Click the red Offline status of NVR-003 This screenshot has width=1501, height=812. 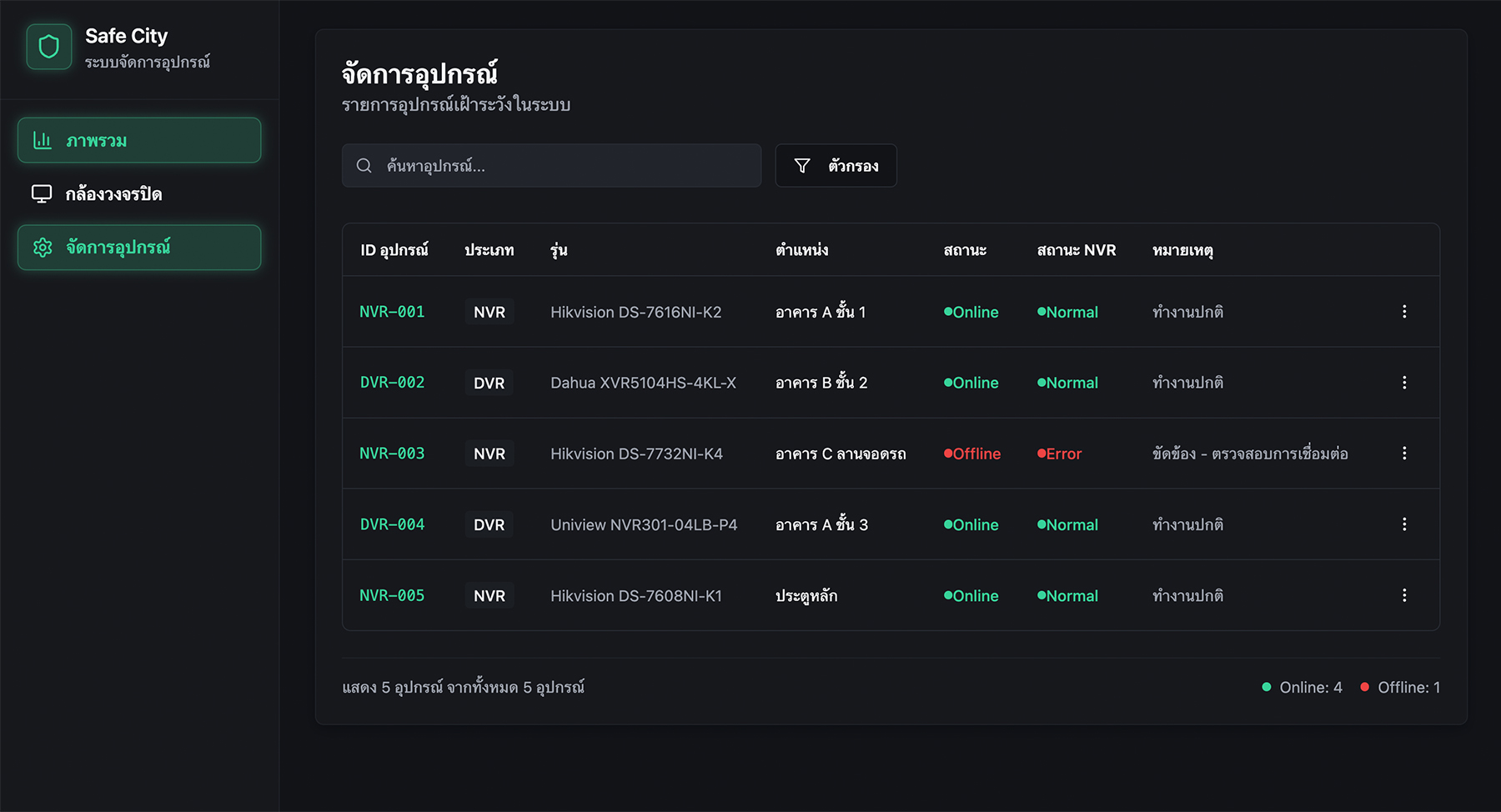[972, 454]
